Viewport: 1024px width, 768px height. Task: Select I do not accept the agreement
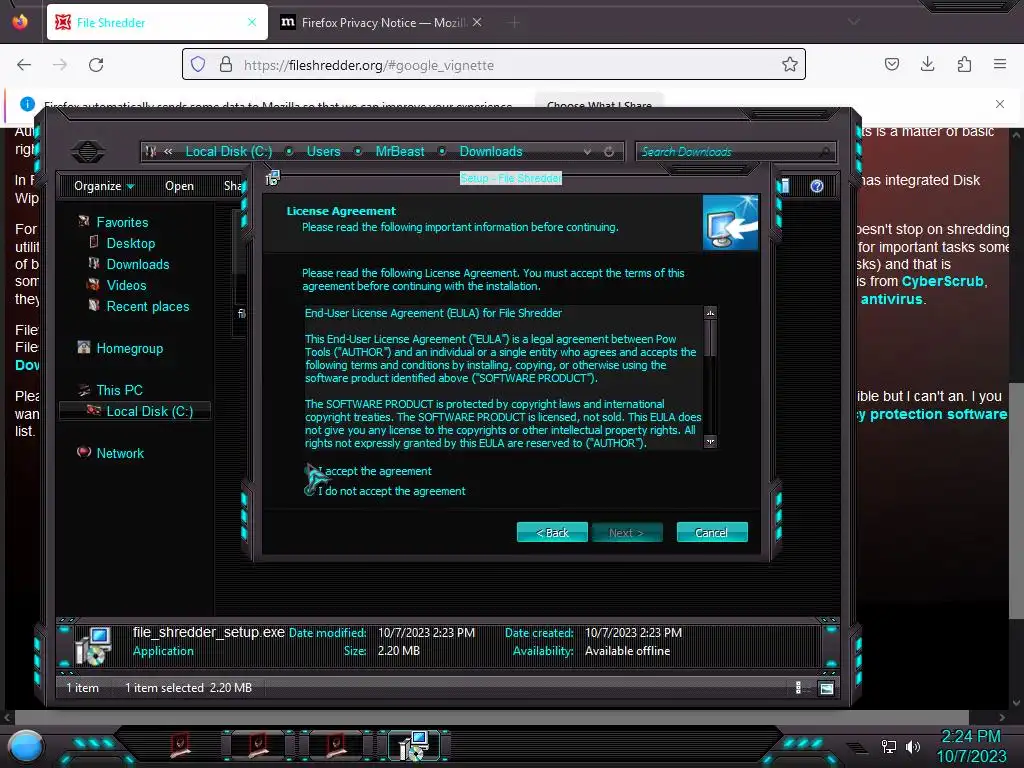(x=385, y=491)
